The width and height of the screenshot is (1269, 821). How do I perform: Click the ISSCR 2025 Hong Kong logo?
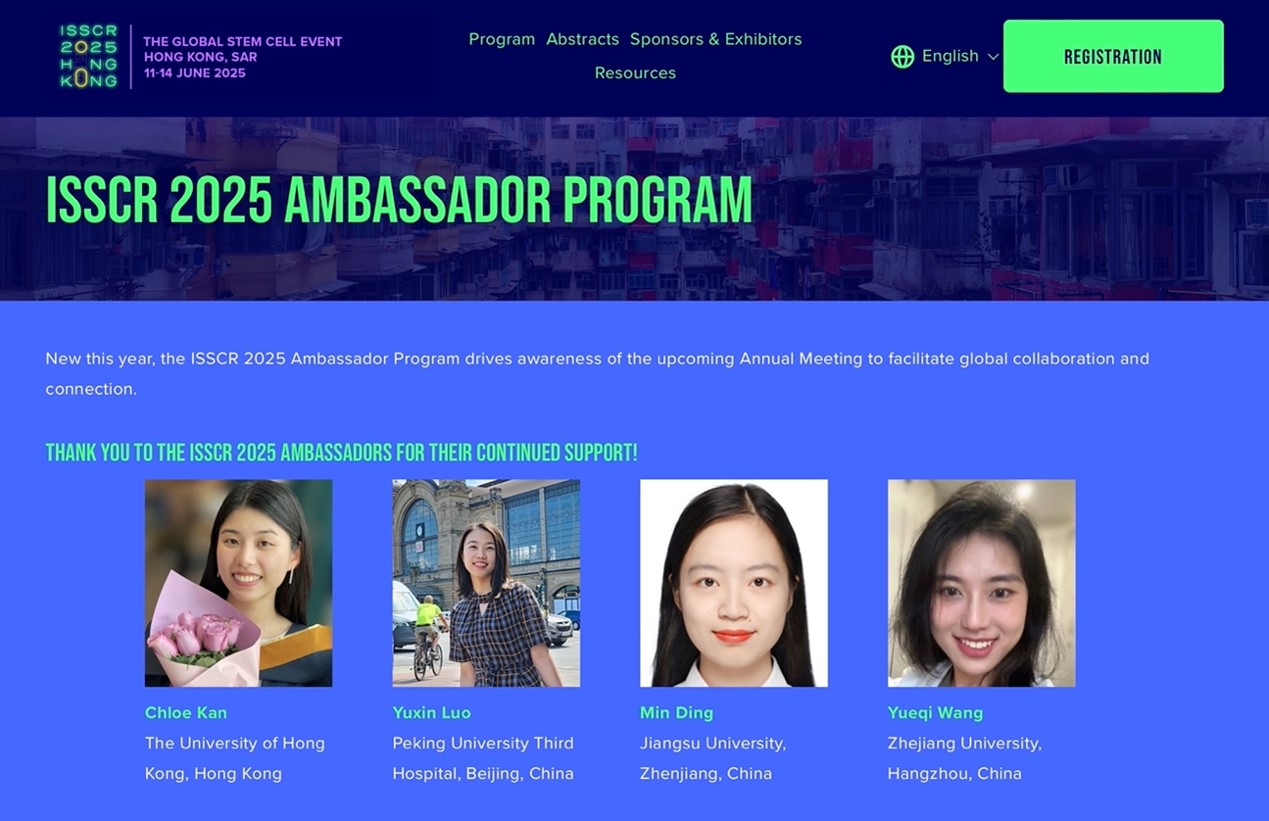point(88,56)
